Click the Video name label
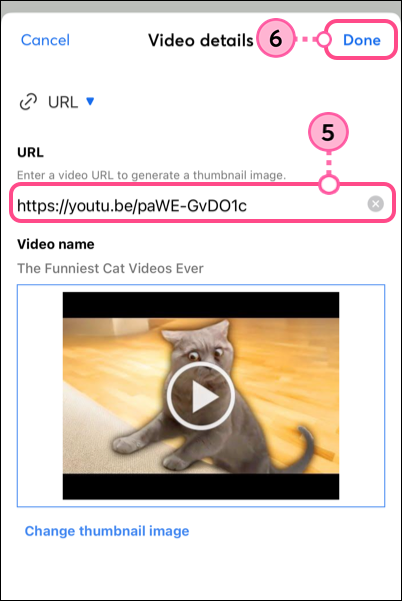Screen dimensions: 402x601 (x=56, y=244)
